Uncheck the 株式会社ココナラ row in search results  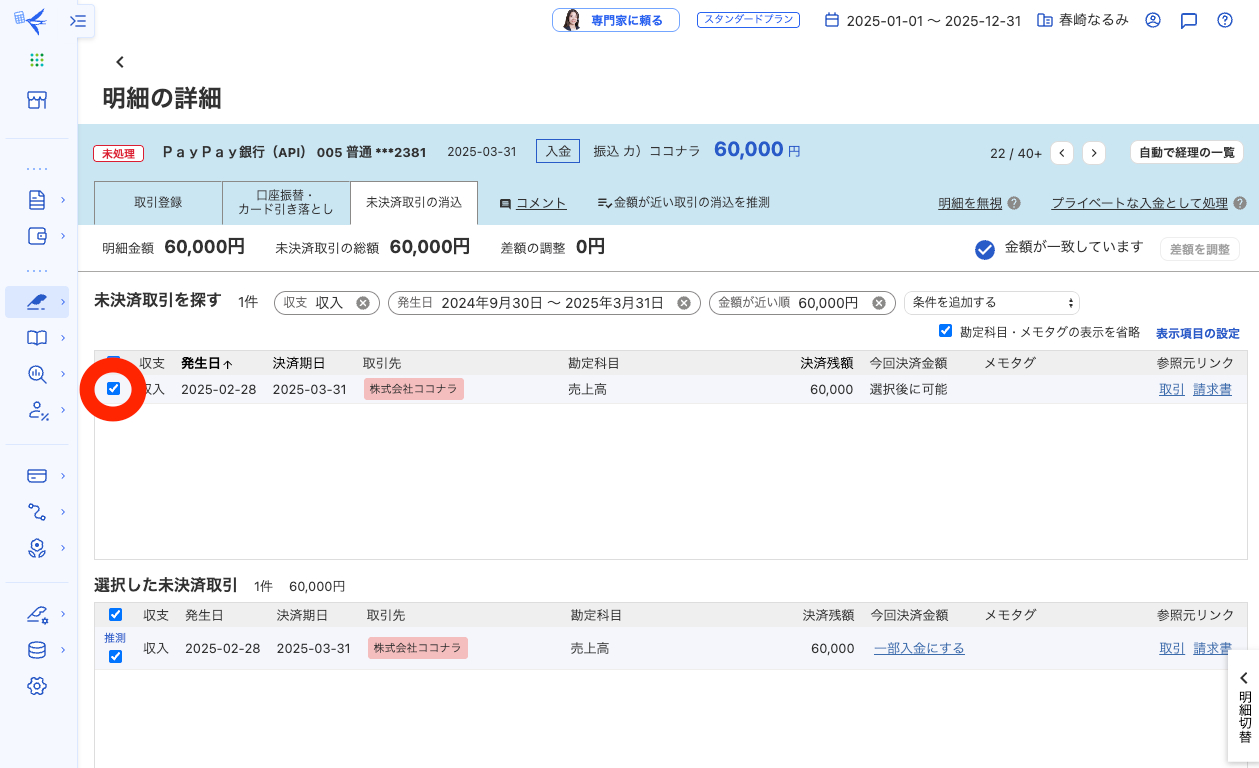click(113, 389)
